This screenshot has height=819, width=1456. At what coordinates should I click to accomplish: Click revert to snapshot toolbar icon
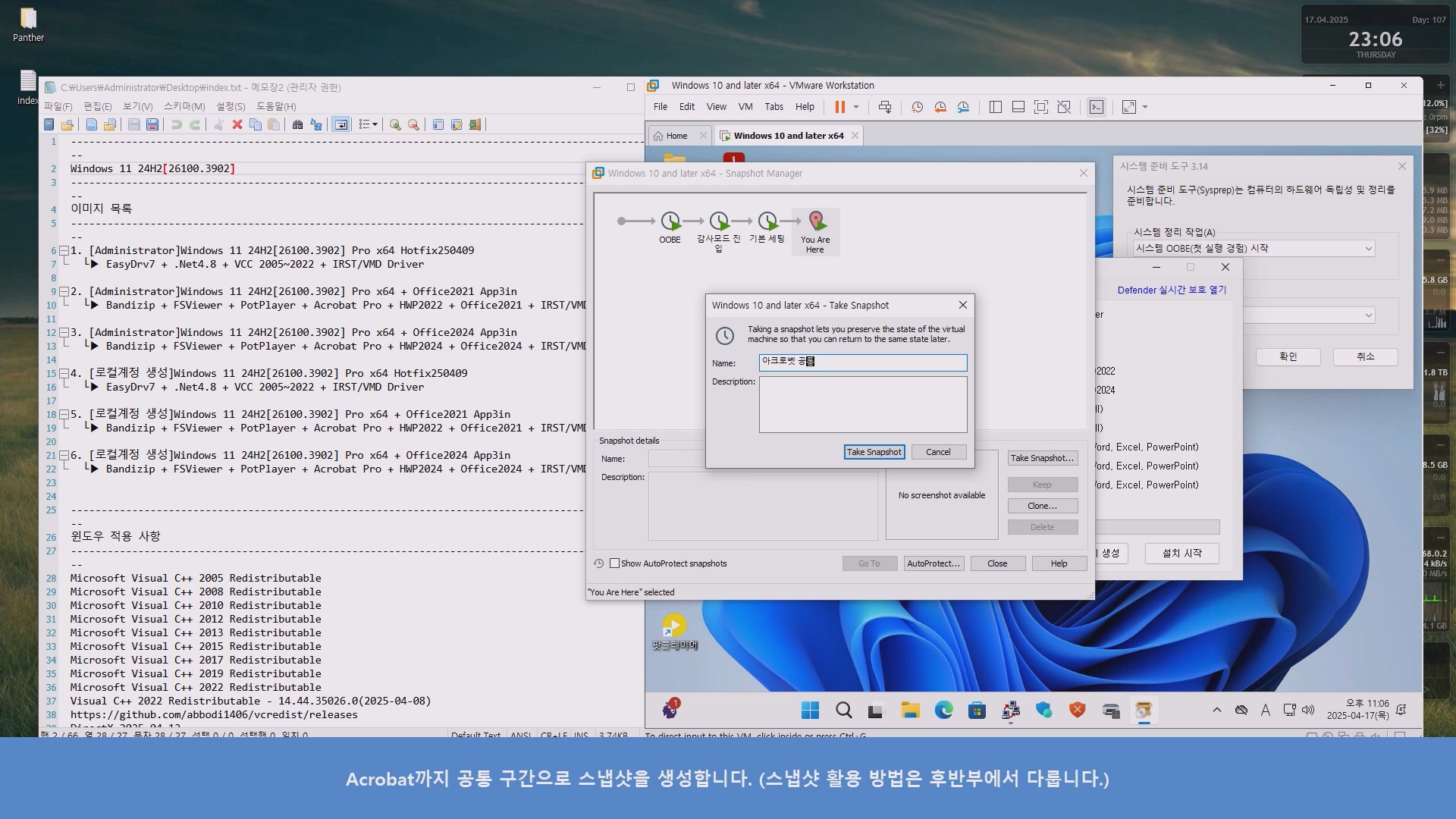pyautogui.click(x=940, y=107)
